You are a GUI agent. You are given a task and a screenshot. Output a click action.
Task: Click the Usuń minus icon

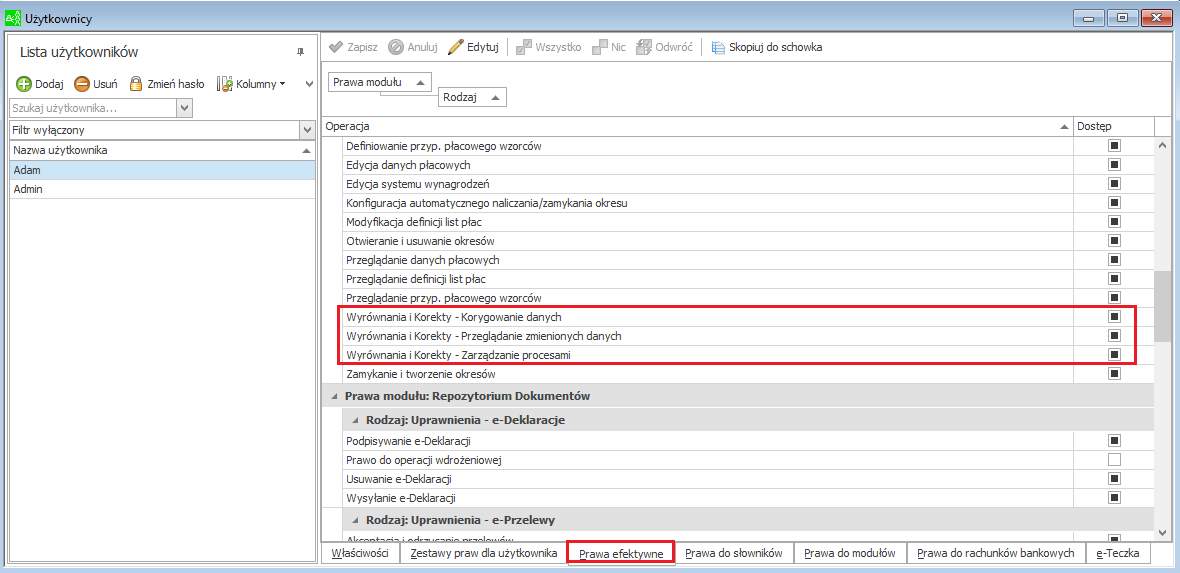(x=81, y=84)
